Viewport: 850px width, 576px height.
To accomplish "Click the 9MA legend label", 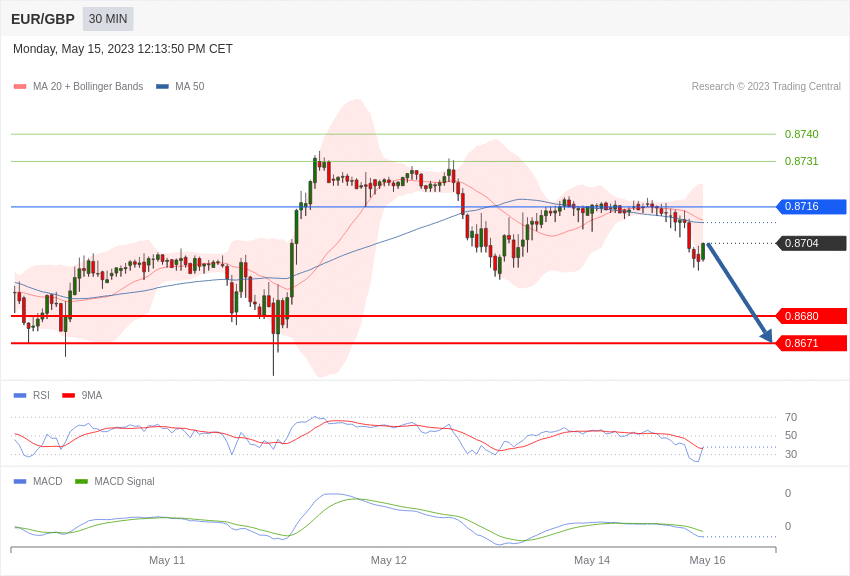I will coord(92,395).
